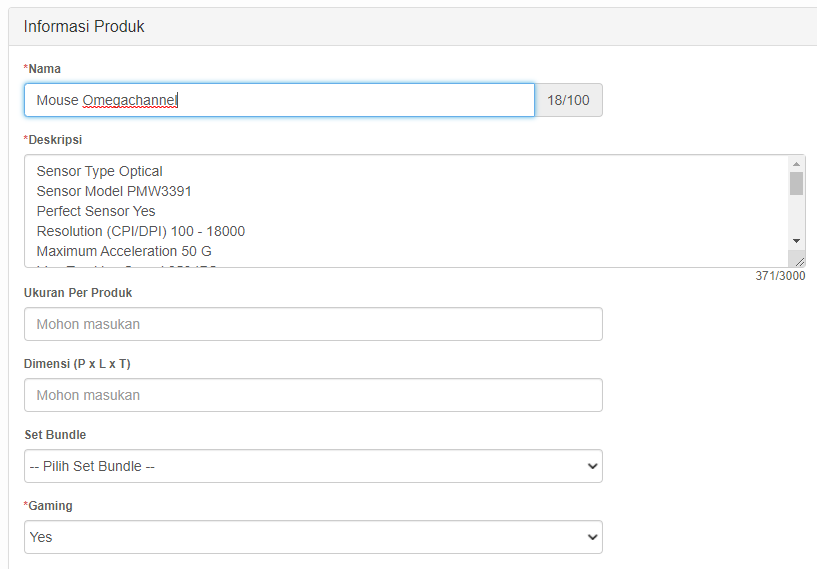Viewport: 817px width, 569px height.
Task: Click the description scrollbar up arrow
Action: pos(796,164)
